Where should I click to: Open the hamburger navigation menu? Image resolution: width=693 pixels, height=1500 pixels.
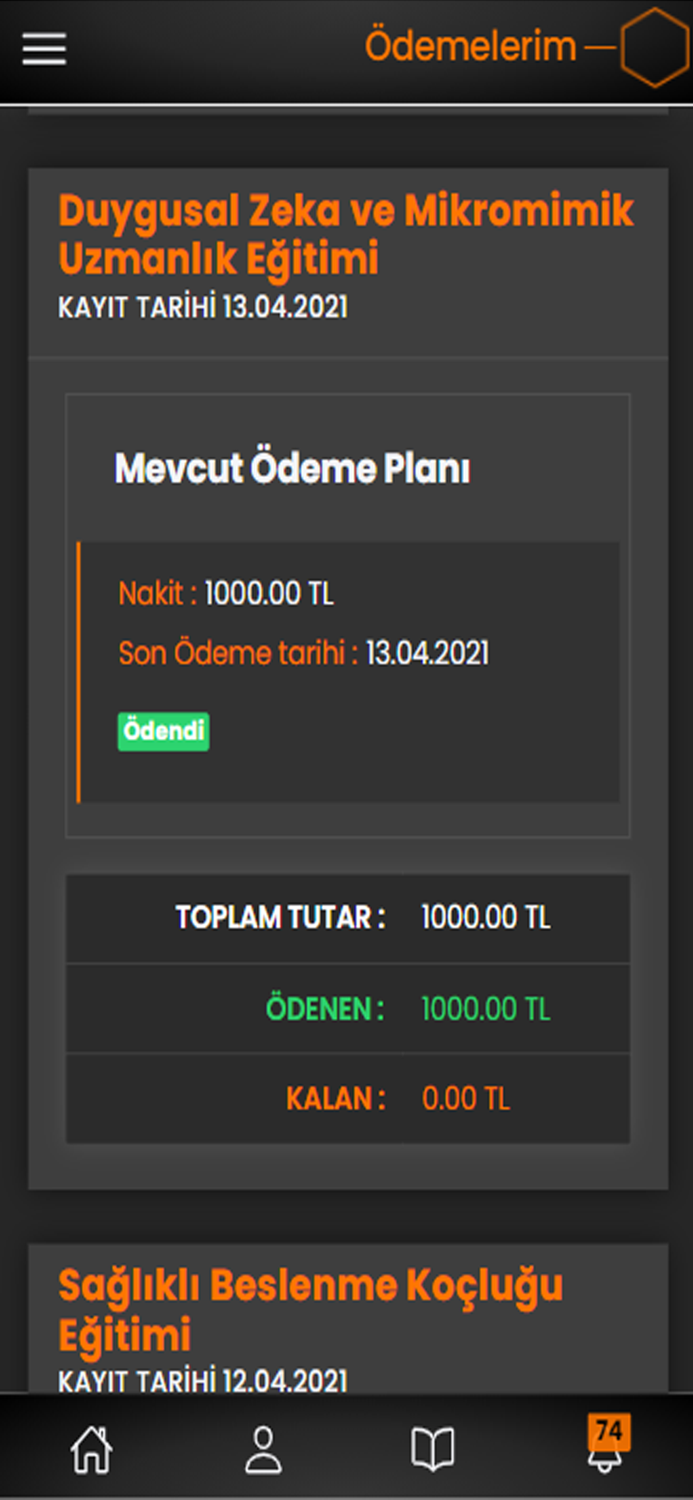43,47
